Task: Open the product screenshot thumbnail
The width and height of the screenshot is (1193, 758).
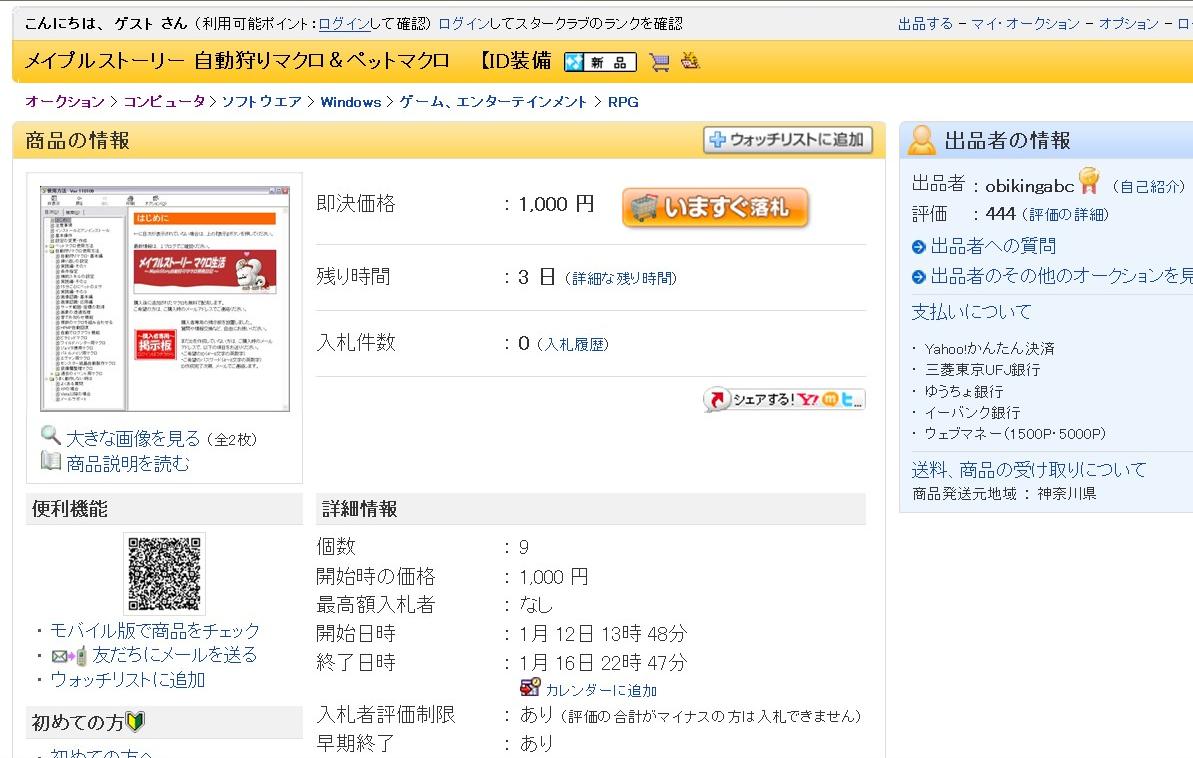Action: (x=165, y=298)
